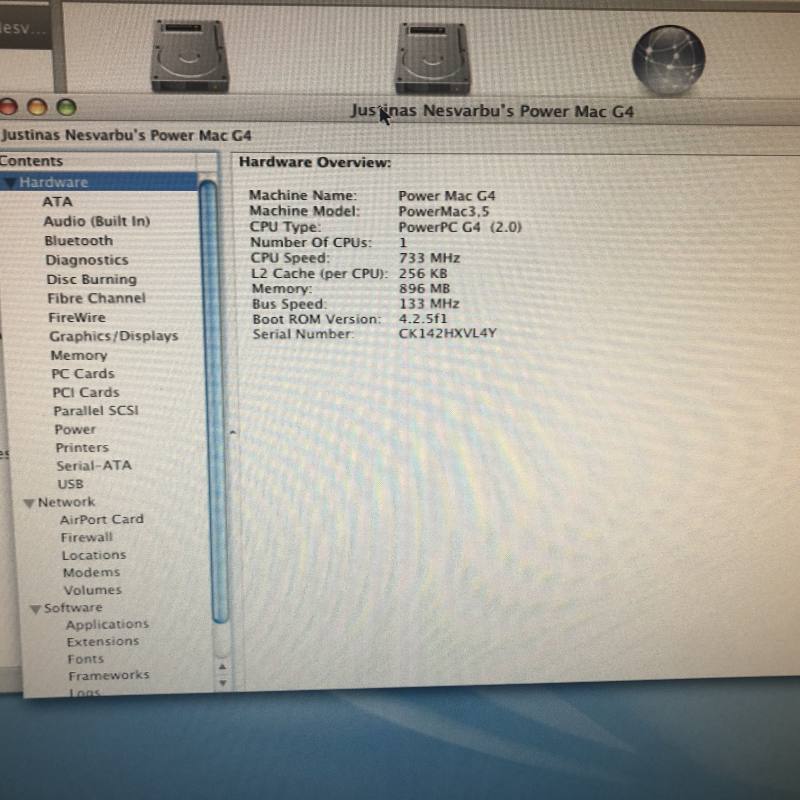Image resolution: width=800 pixels, height=800 pixels.
Task: Click the Boot ROM Version 4.2.5f1
Action: click(x=422, y=319)
